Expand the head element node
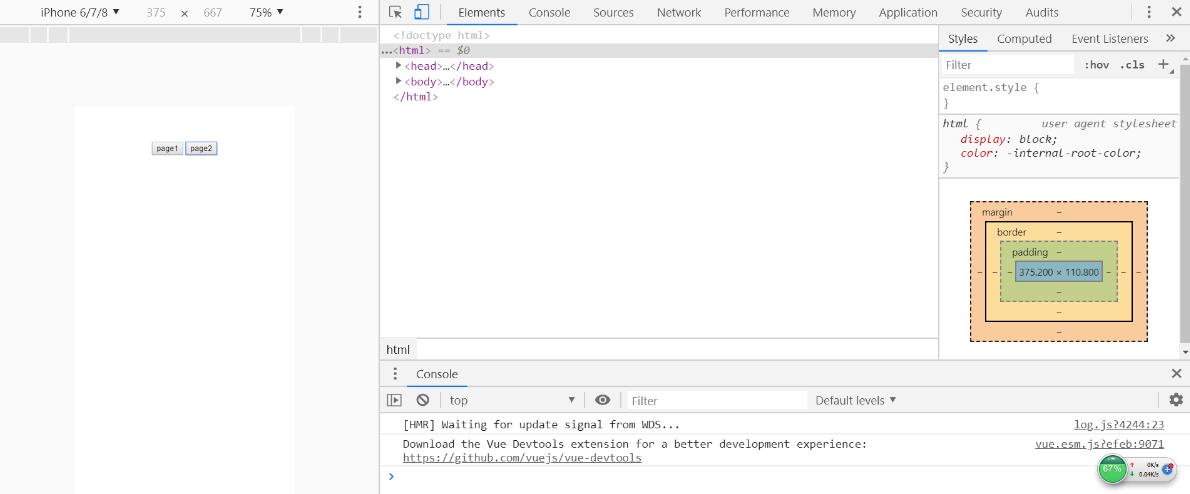1190x494 pixels. pos(399,66)
